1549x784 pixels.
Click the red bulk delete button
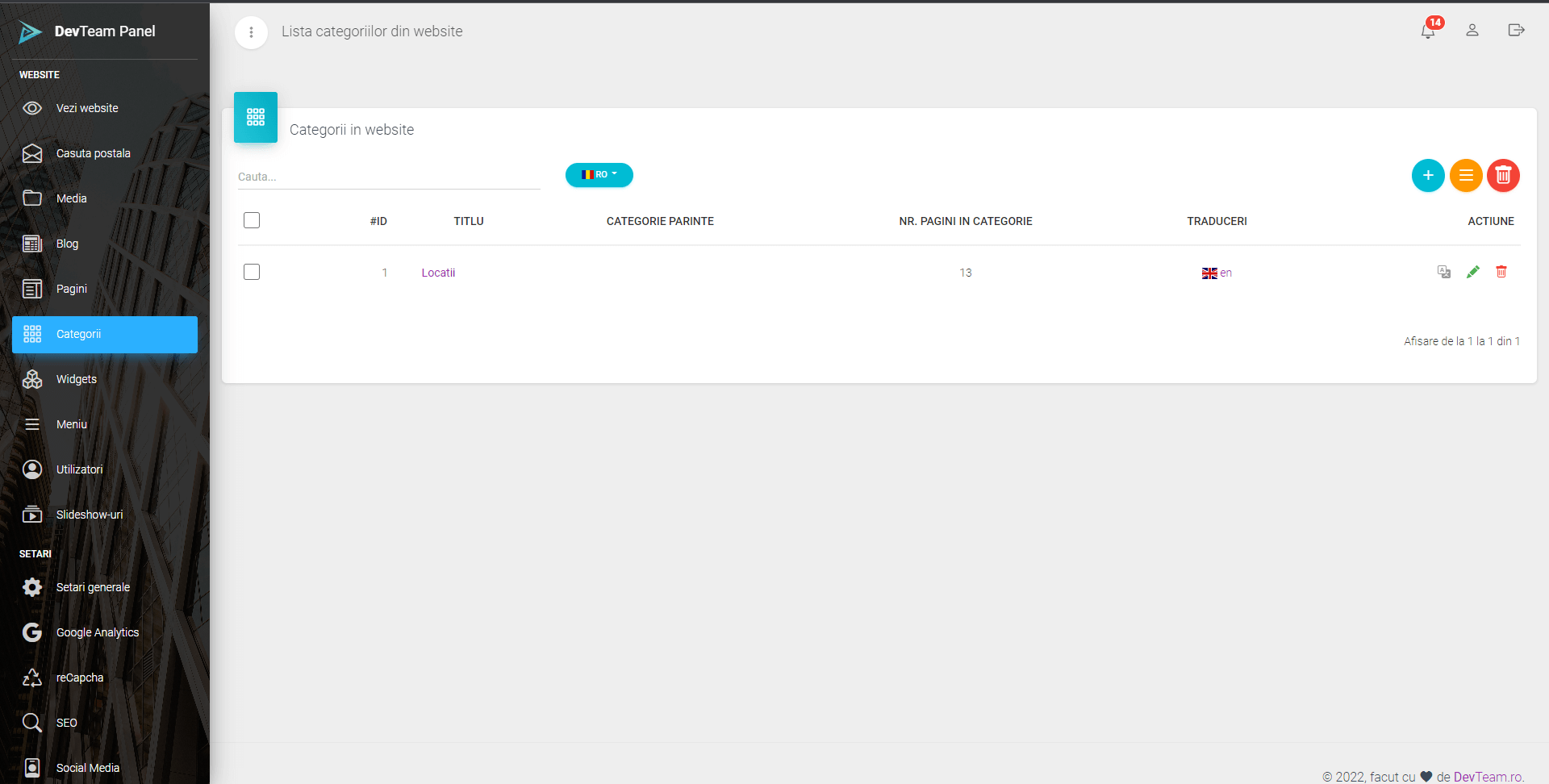pyautogui.click(x=1503, y=175)
